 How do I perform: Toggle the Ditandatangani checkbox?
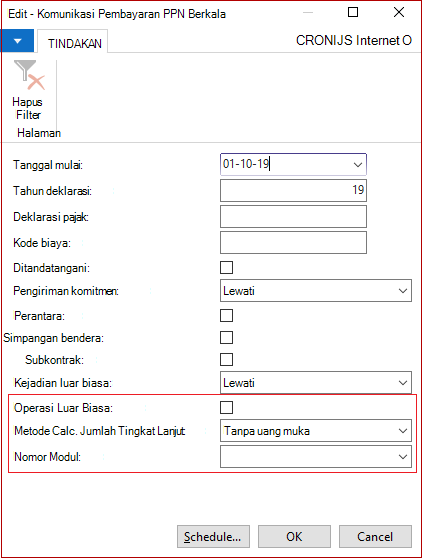click(x=226, y=268)
